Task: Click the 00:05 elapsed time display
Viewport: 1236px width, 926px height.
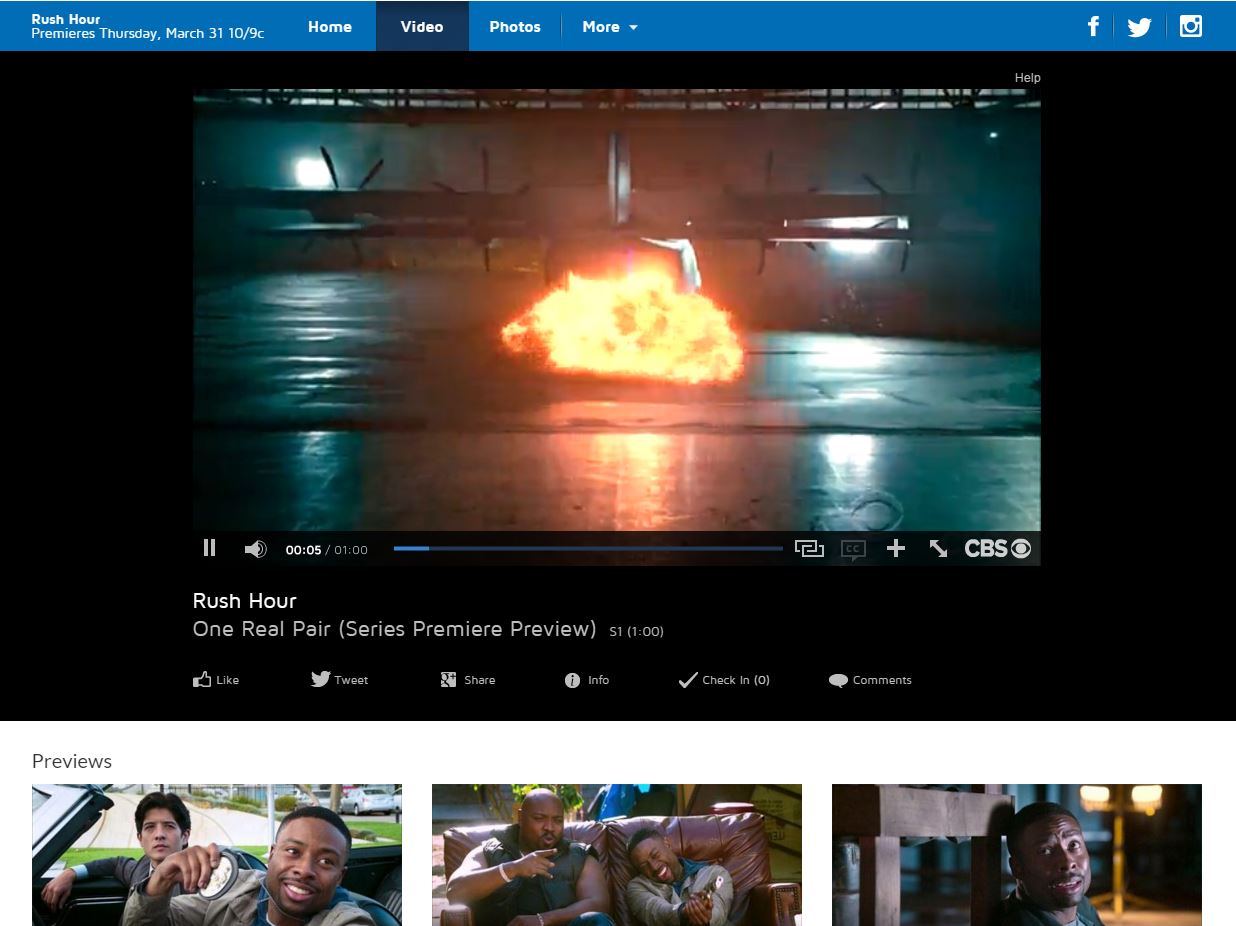Action: pos(303,550)
